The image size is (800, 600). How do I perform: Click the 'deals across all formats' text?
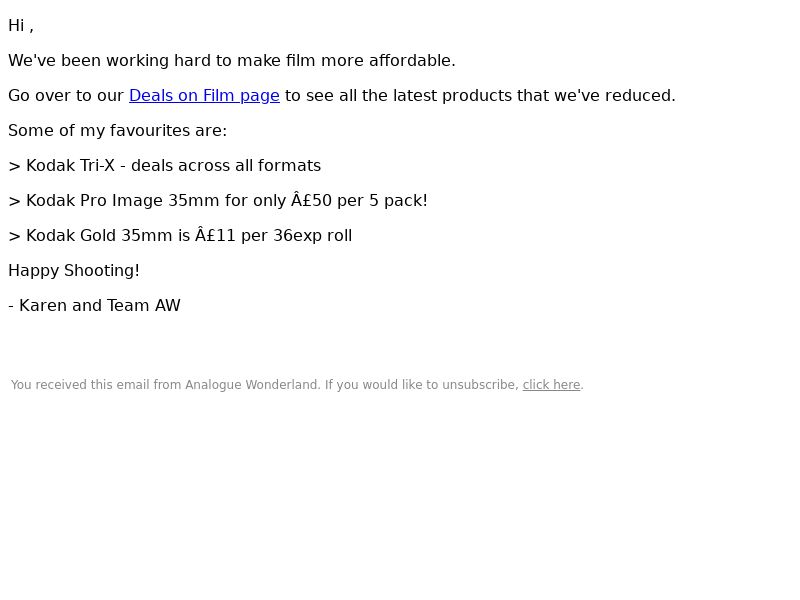coord(226,166)
